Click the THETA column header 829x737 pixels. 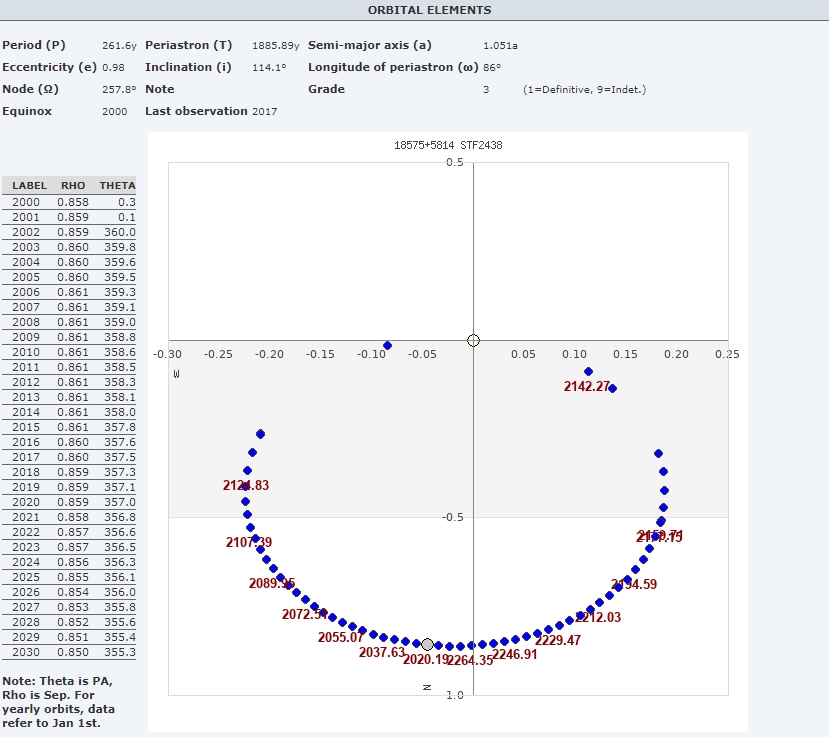click(117, 186)
